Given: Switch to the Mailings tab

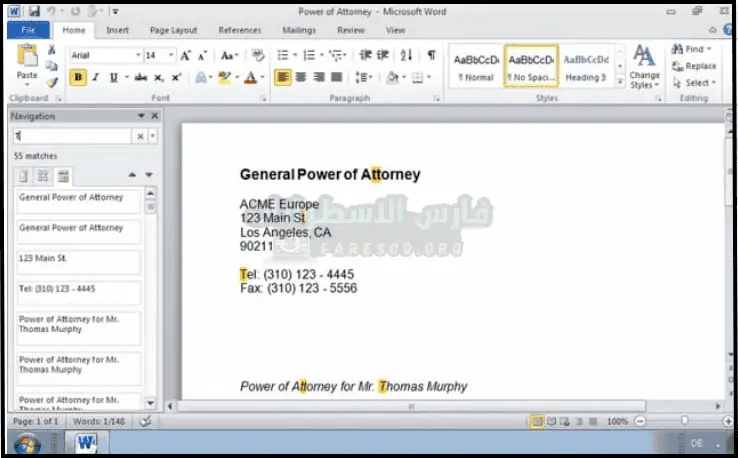Looking at the screenshot, I should pyautogui.click(x=298, y=30).
